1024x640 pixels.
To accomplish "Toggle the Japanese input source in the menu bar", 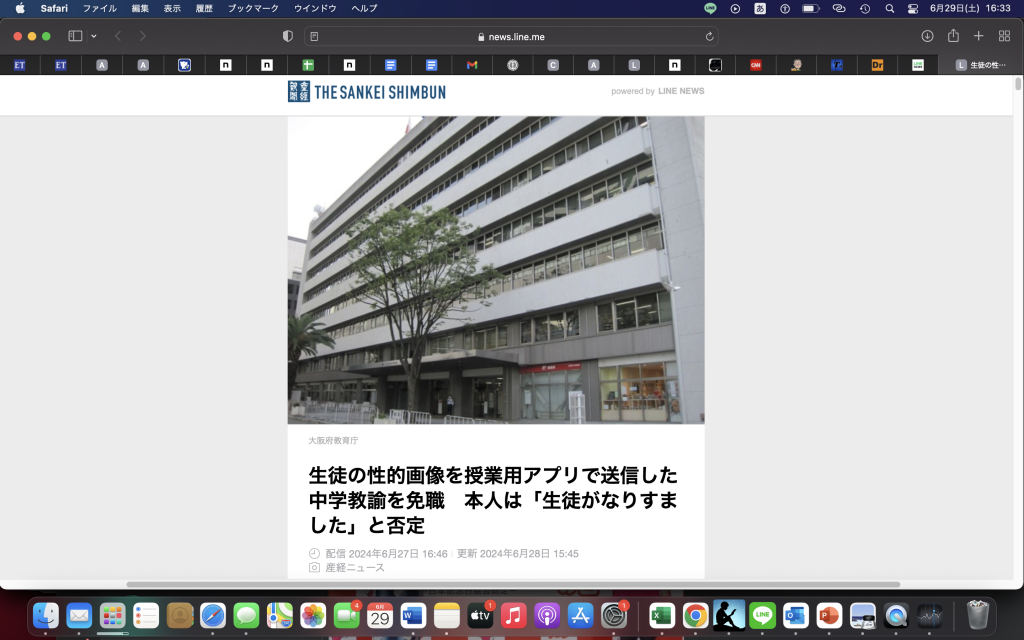I will tap(760, 8).
